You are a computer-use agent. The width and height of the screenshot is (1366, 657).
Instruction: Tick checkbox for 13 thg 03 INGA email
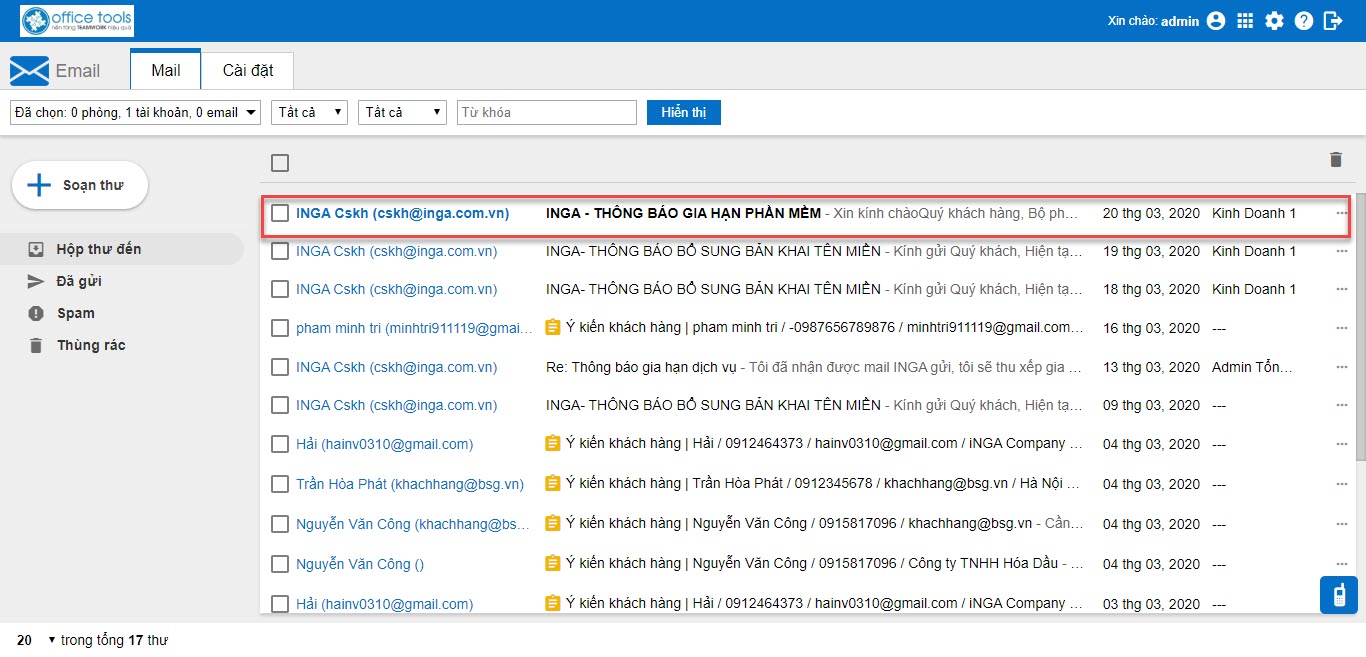pyautogui.click(x=280, y=367)
